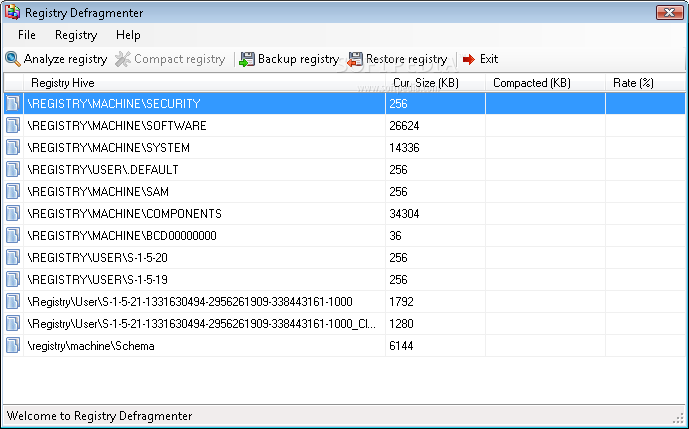
Task: Click the hive icon beside USER\S-1-5-19
Action: [x=13, y=279]
